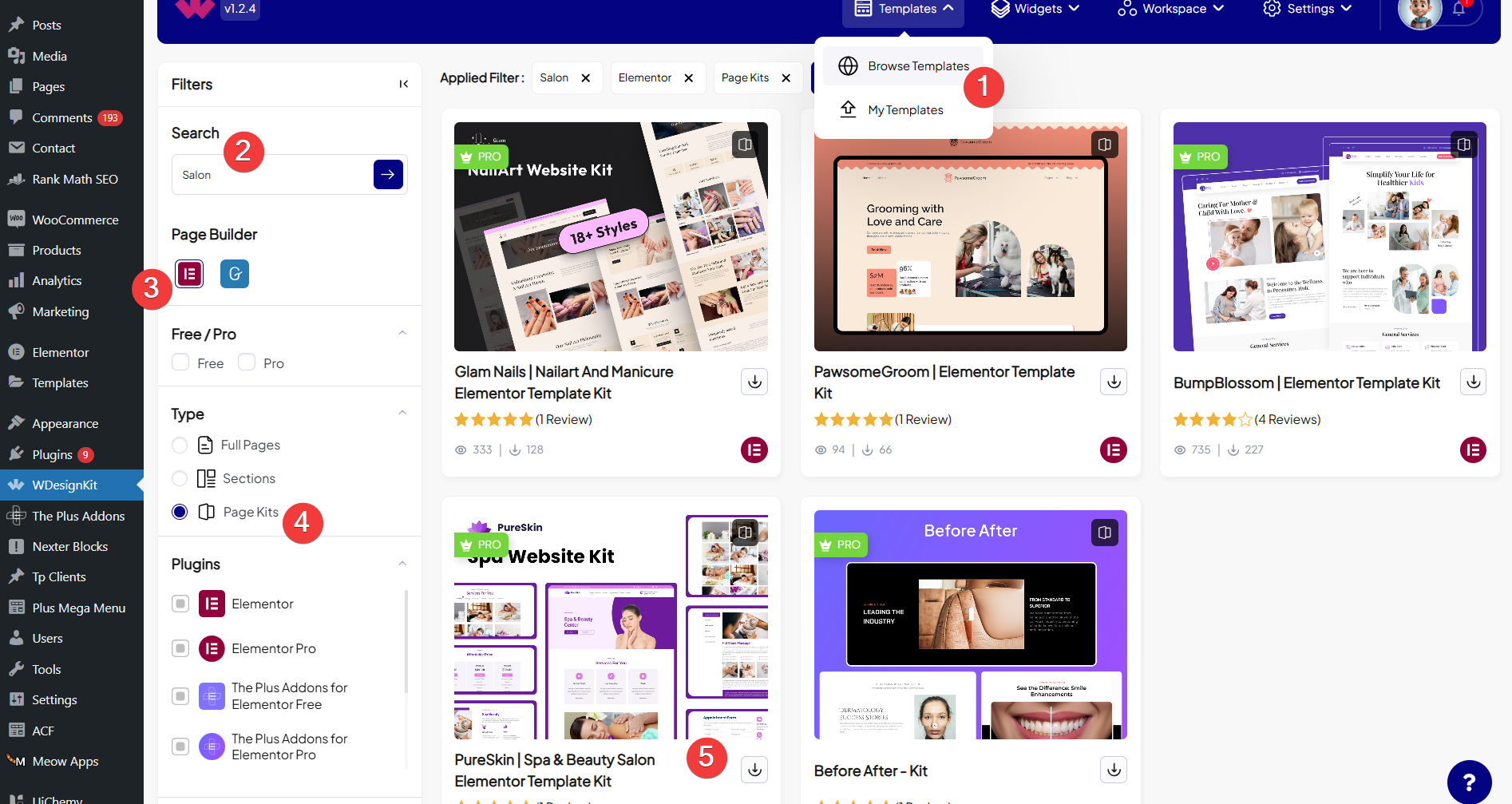This screenshot has height=804, width=1512.
Task: Click v1.2.4 version badge
Action: point(240,10)
